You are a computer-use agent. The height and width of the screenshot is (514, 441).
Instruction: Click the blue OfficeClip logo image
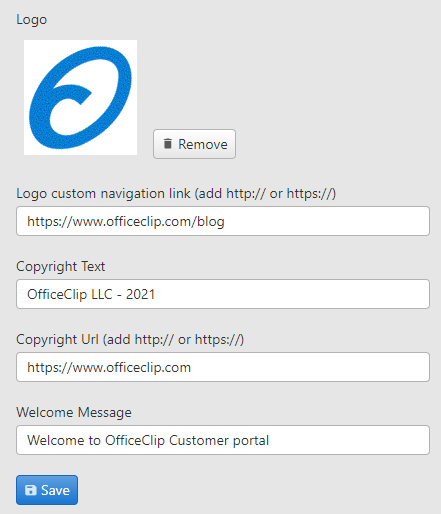(80, 97)
